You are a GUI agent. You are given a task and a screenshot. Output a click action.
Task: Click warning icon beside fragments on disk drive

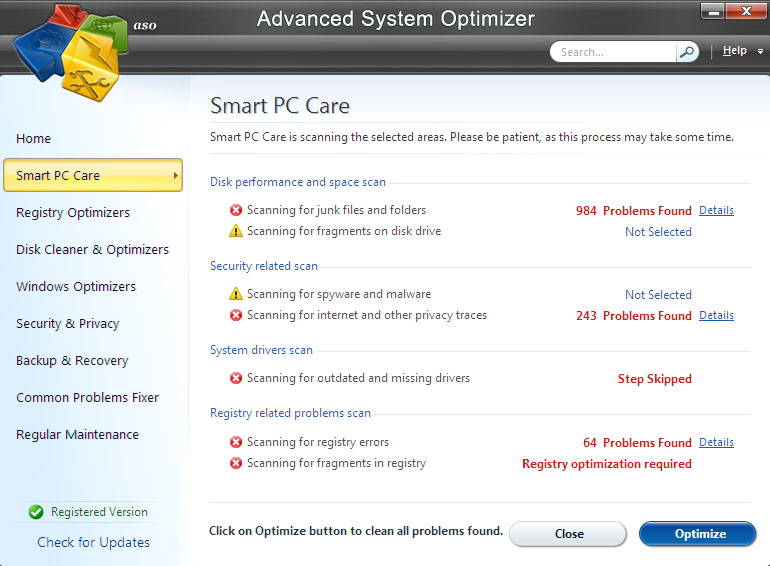pyautogui.click(x=236, y=231)
